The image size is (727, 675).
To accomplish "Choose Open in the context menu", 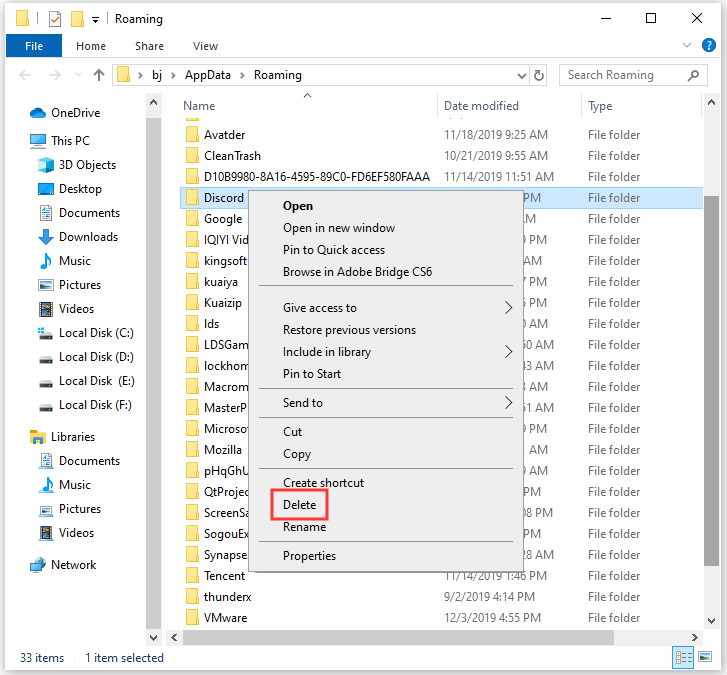I will pos(386,206).
